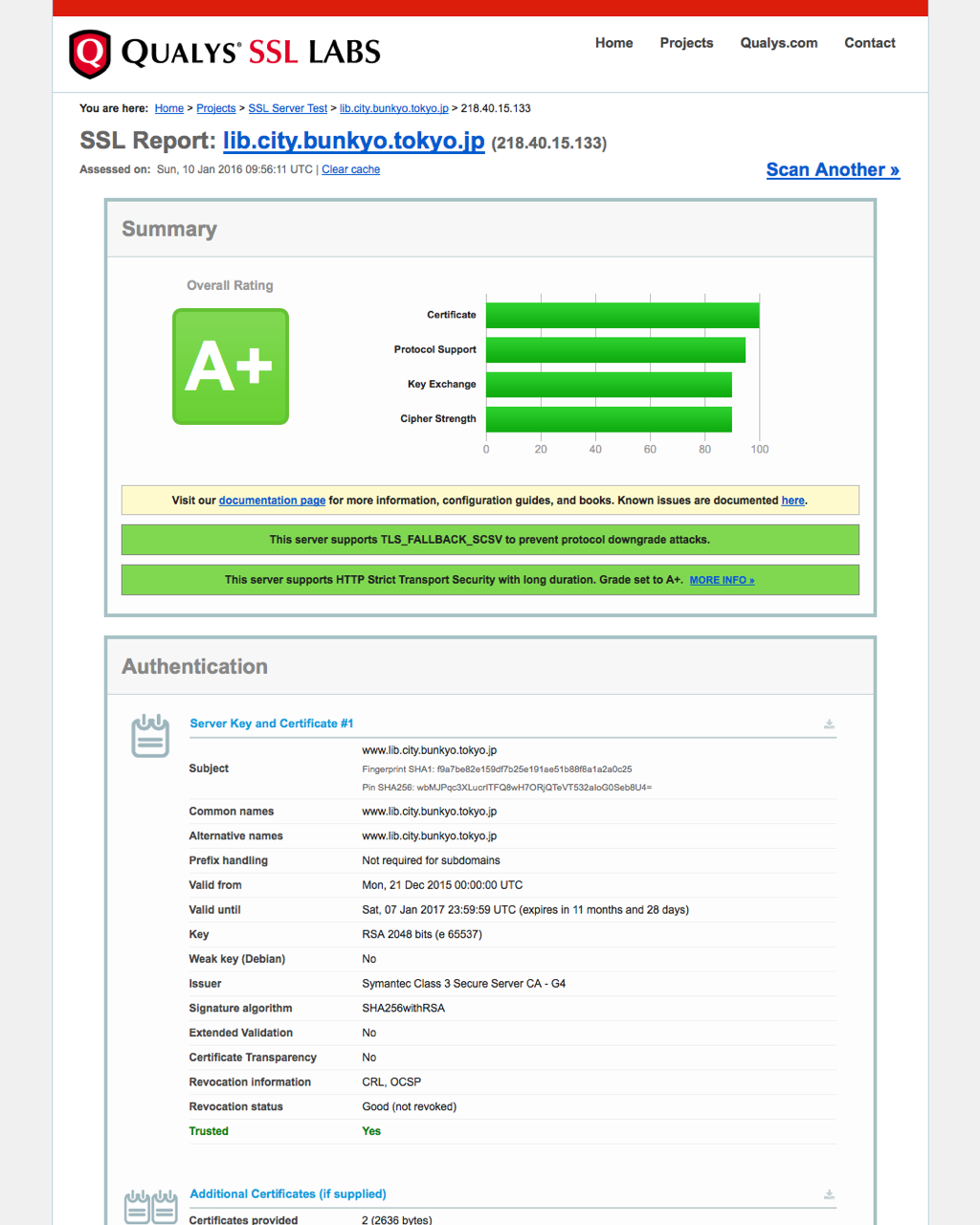The height and width of the screenshot is (1225, 980).
Task: Click the 'Not required for subdomains' text
Action: pyautogui.click(x=431, y=860)
